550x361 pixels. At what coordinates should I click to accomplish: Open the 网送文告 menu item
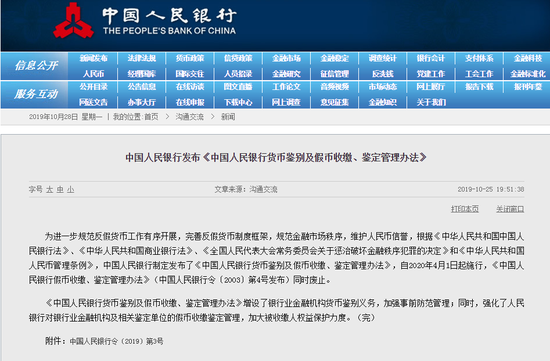(93, 102)
